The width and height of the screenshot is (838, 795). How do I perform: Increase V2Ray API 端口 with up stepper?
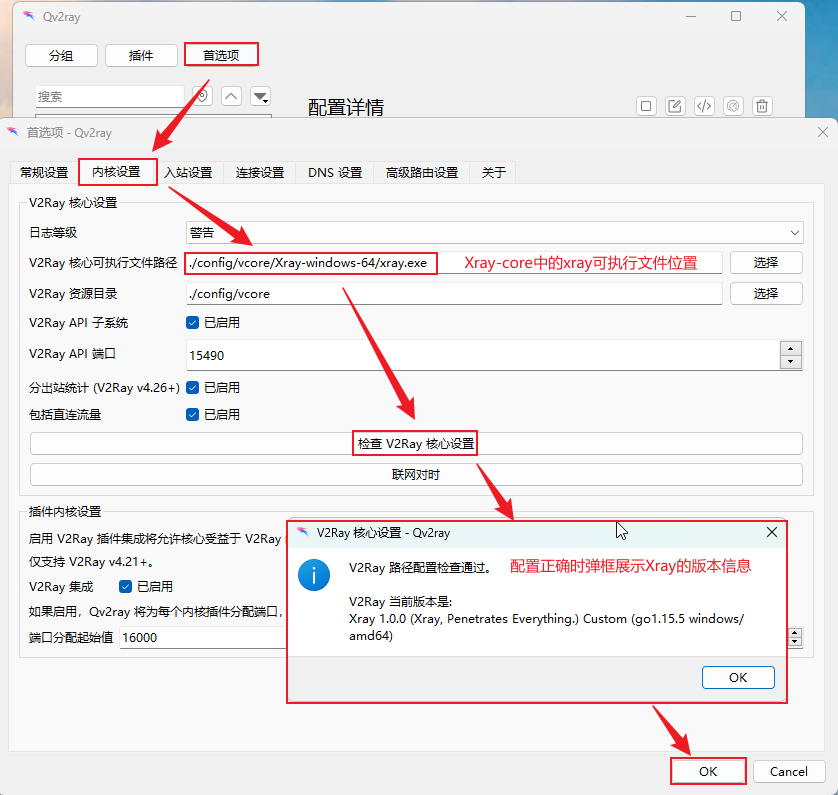791,348
